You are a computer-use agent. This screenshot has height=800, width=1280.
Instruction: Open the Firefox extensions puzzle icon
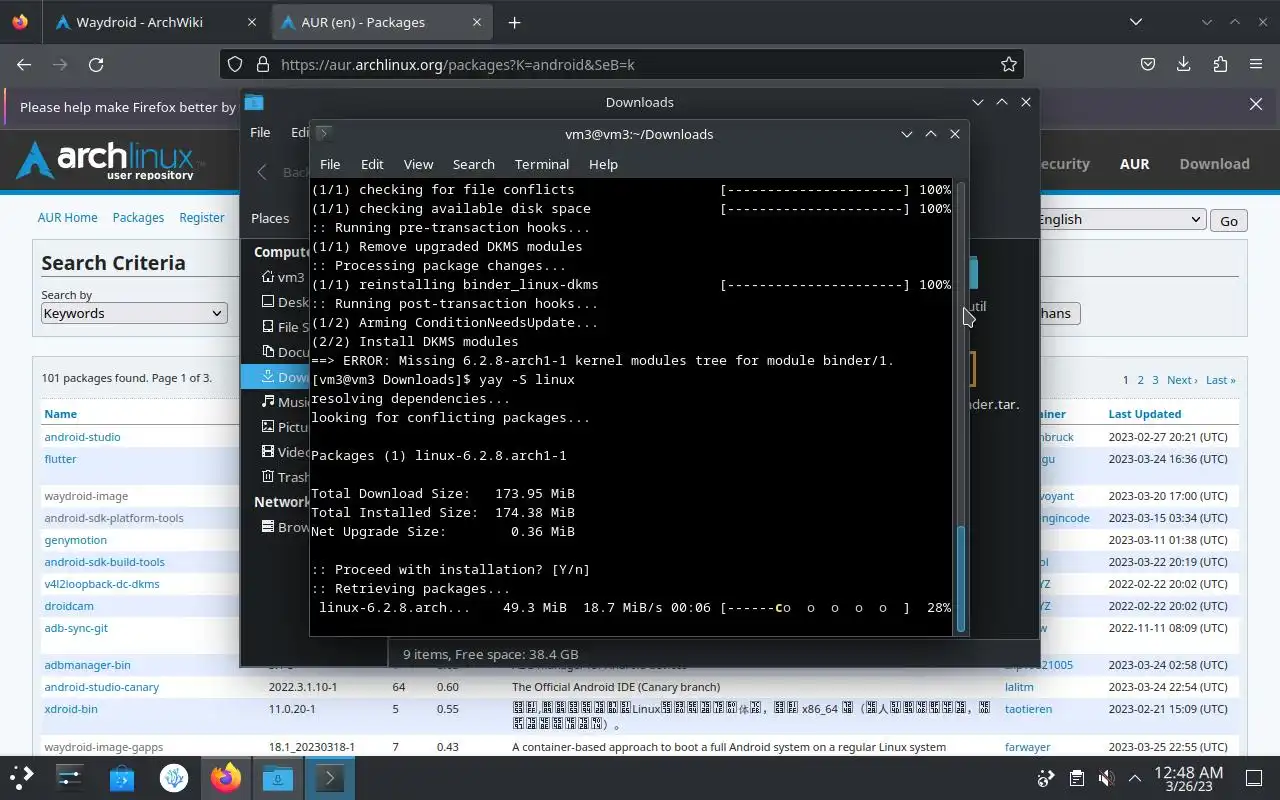(x=1220, y=64)
